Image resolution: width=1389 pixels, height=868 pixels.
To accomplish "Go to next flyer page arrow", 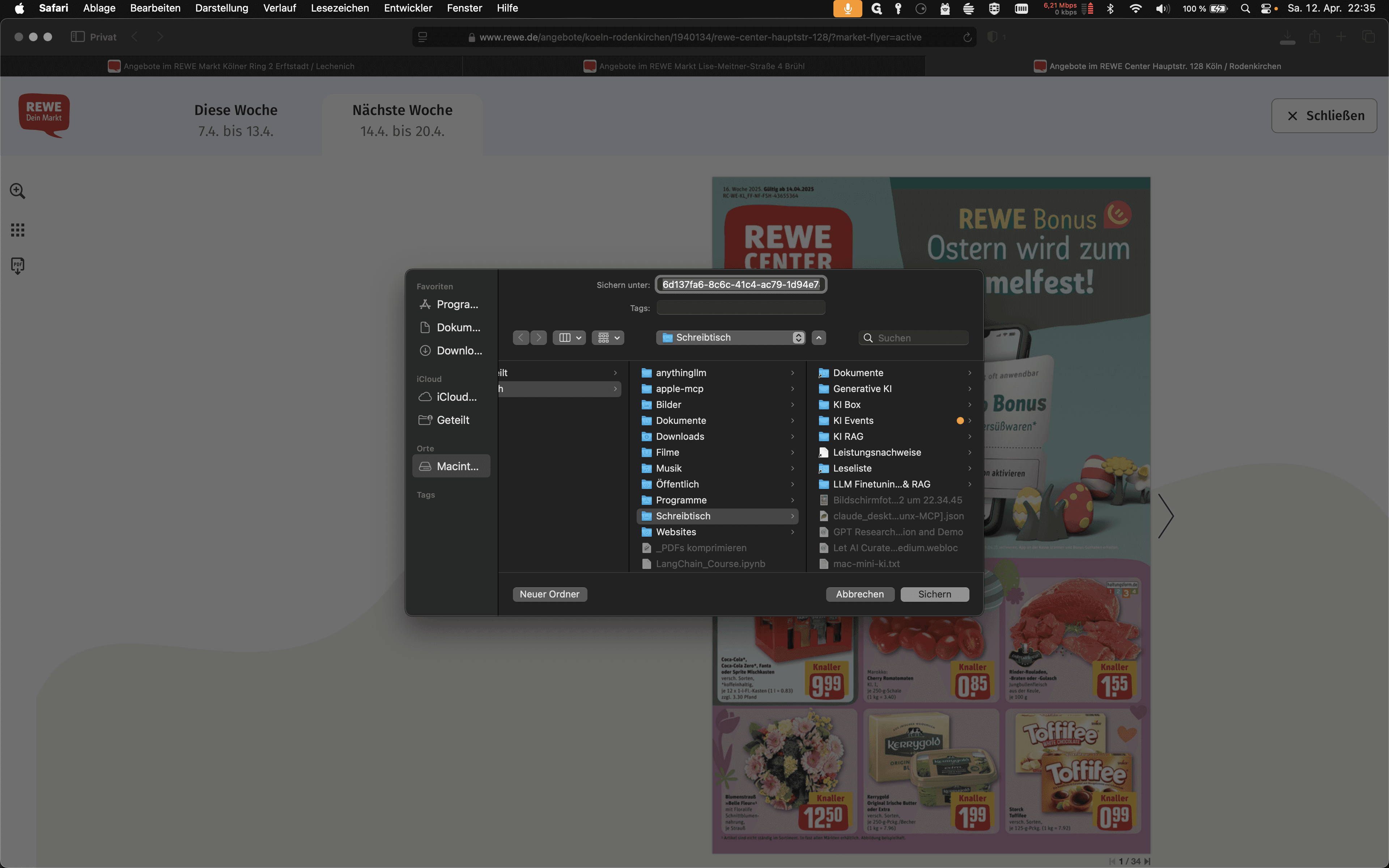I will pos(1165,515).
